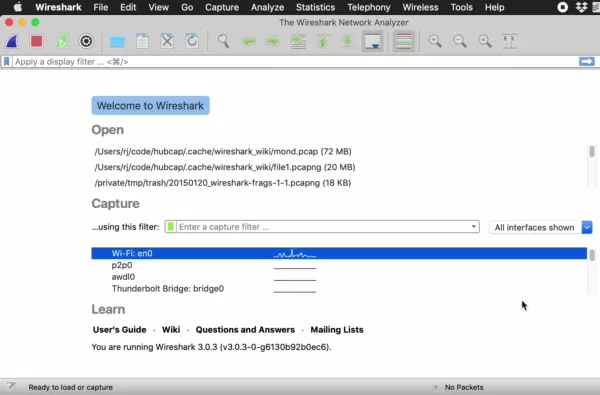Open recent file mond.pcap
Screen dimensions: 600x395
pyautogui.click(x=223, y=152)
